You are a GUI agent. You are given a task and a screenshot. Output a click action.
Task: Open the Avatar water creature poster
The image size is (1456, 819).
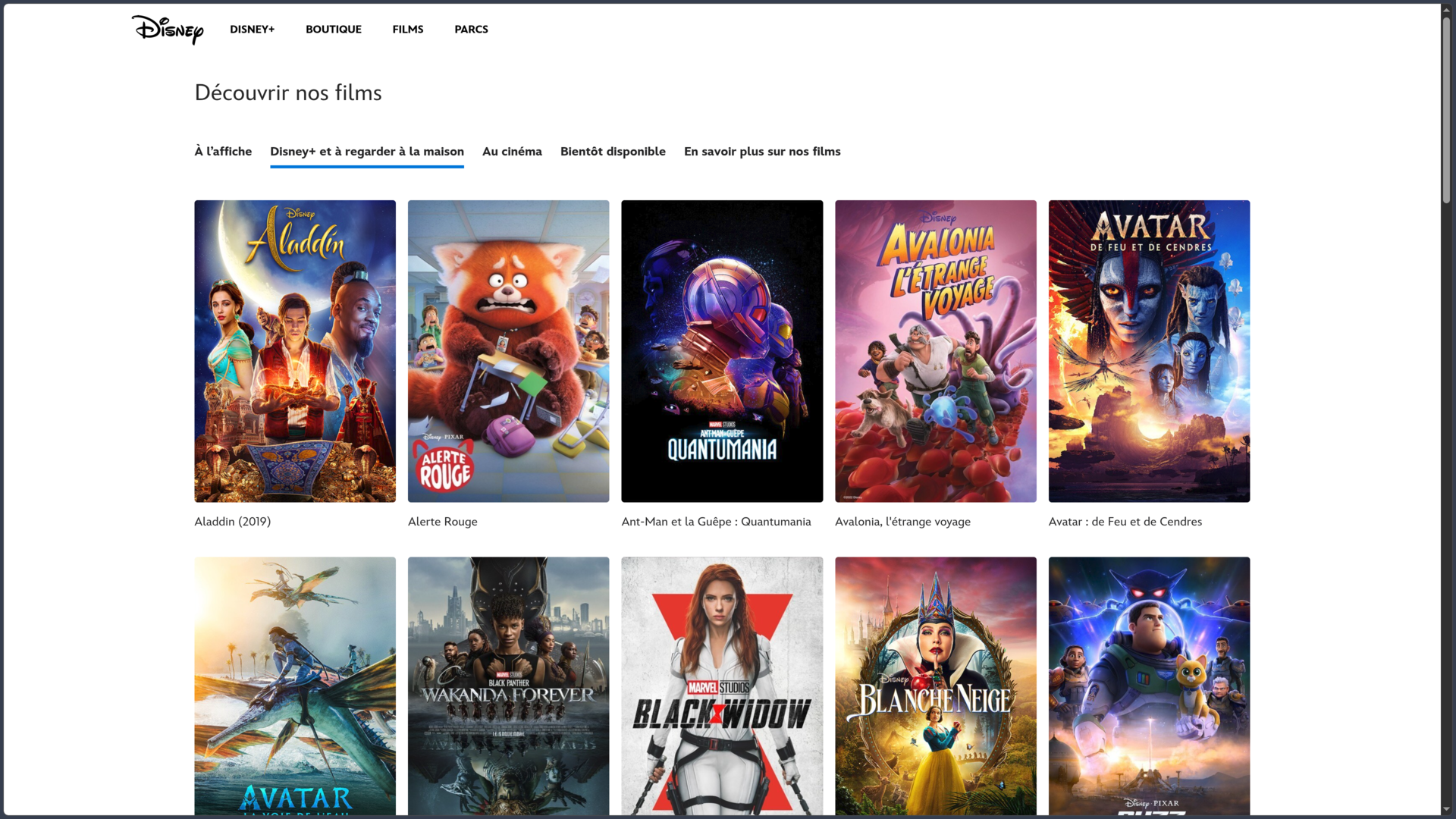click(x=295, y=686)
